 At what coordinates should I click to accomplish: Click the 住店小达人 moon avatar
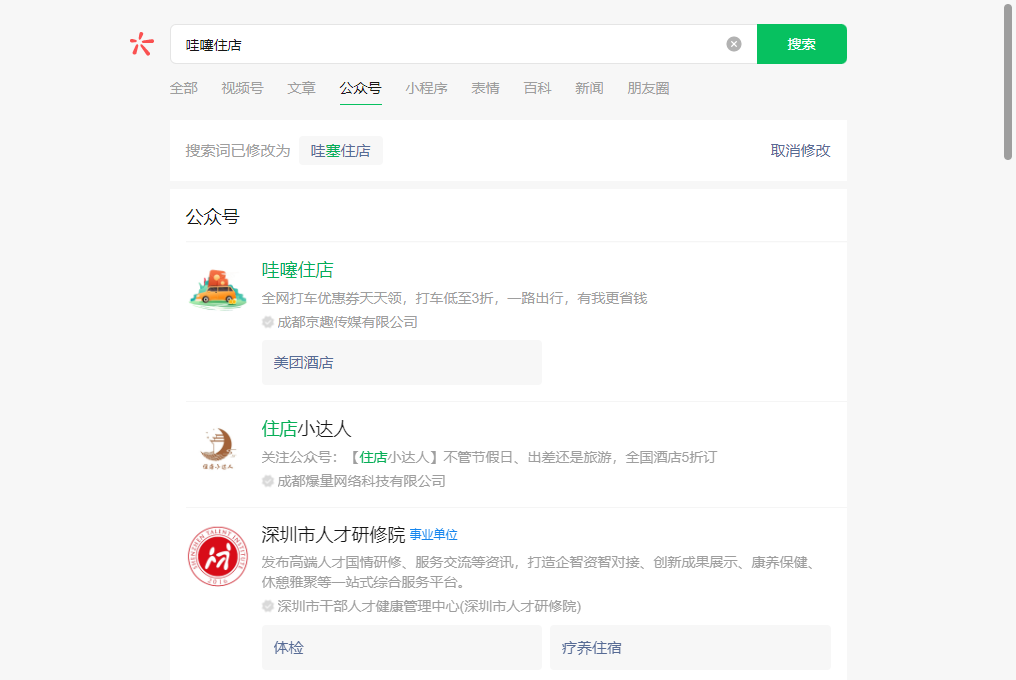pos(218,448)
